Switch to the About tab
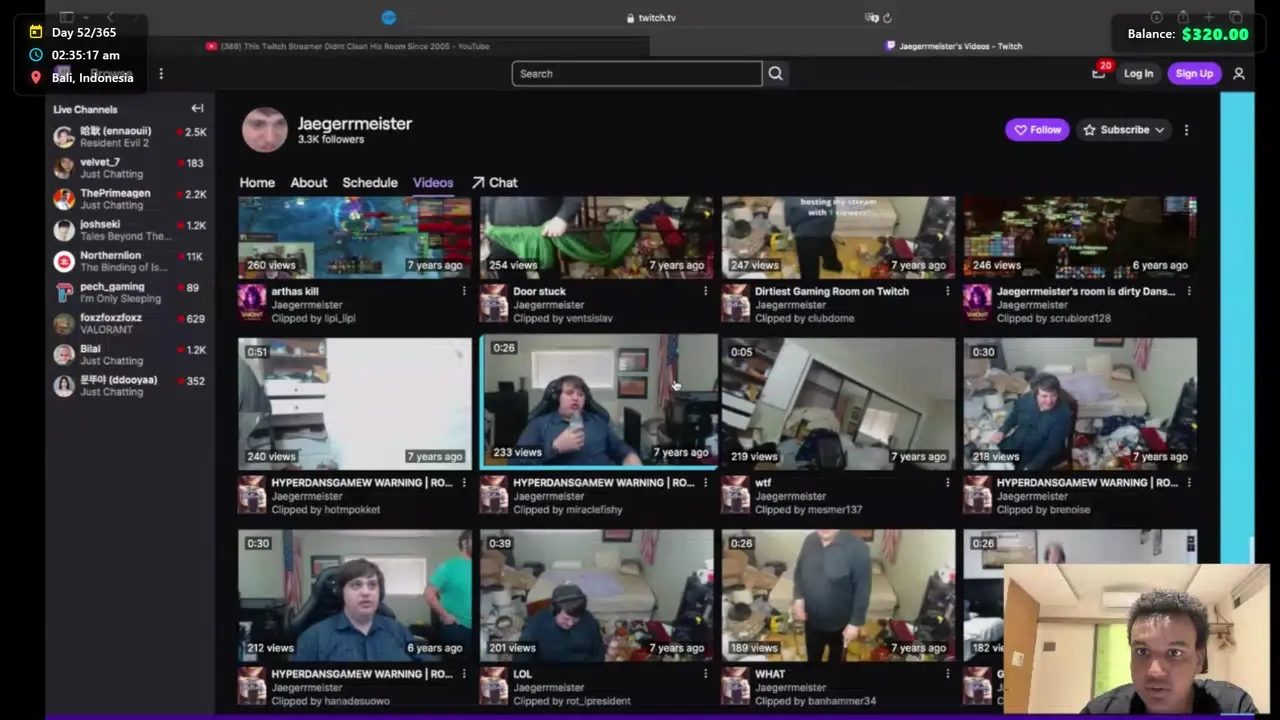Viewport: 1280px width, 720px height. tap(309, 182)
